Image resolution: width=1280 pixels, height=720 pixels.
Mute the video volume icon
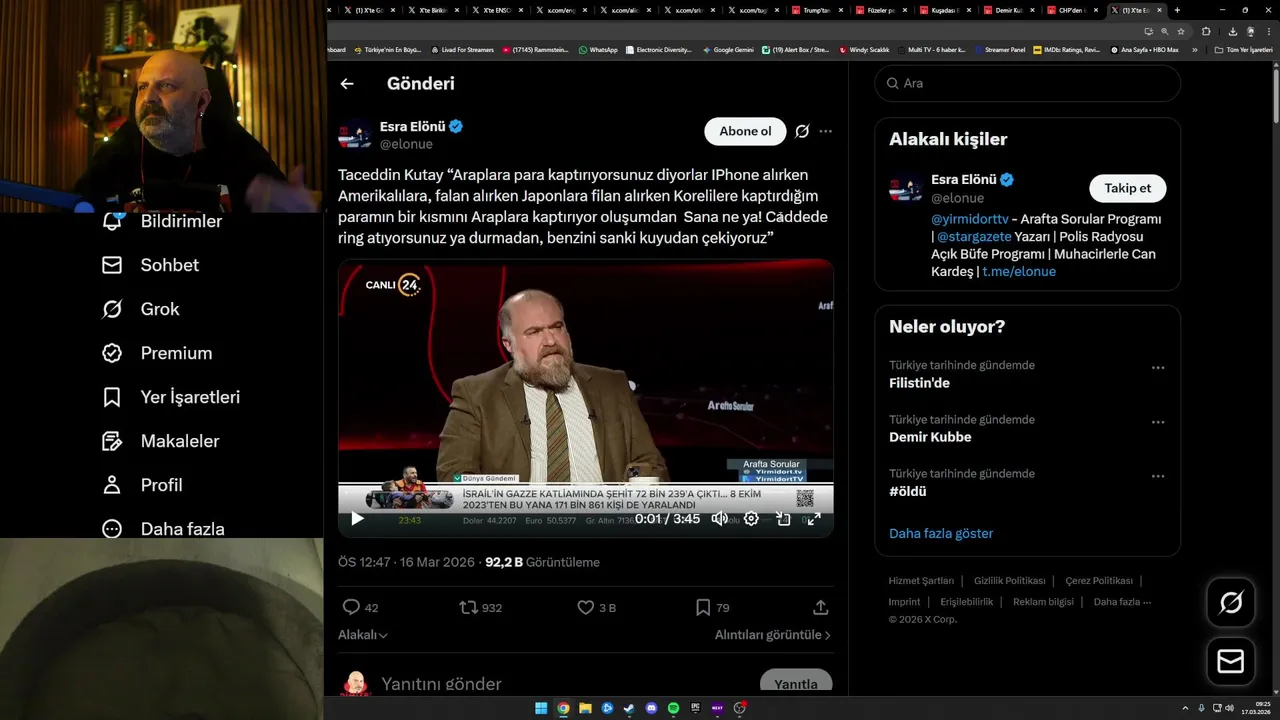719,518
